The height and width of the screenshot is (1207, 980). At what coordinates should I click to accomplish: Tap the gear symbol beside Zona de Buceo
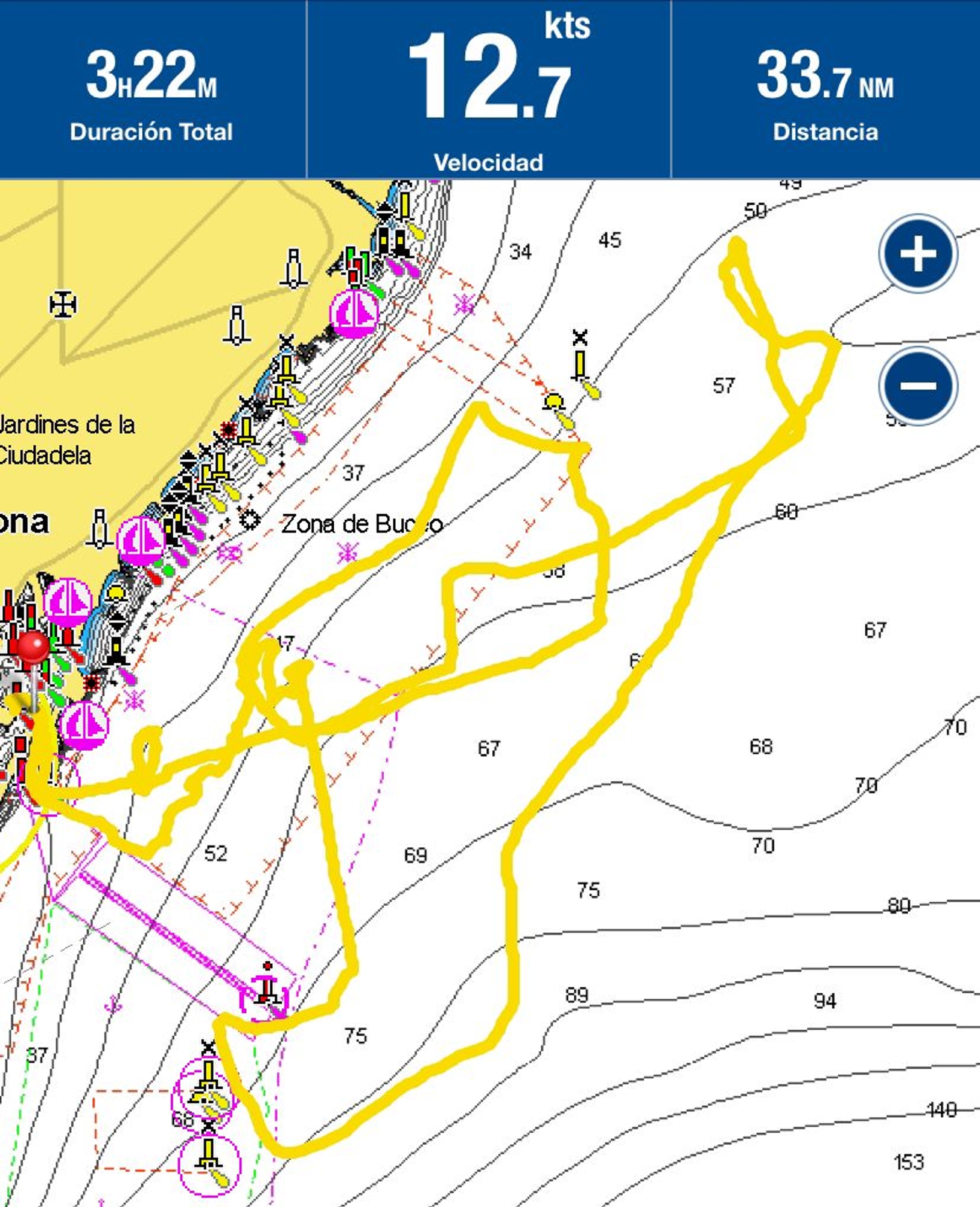pos(249,519)
